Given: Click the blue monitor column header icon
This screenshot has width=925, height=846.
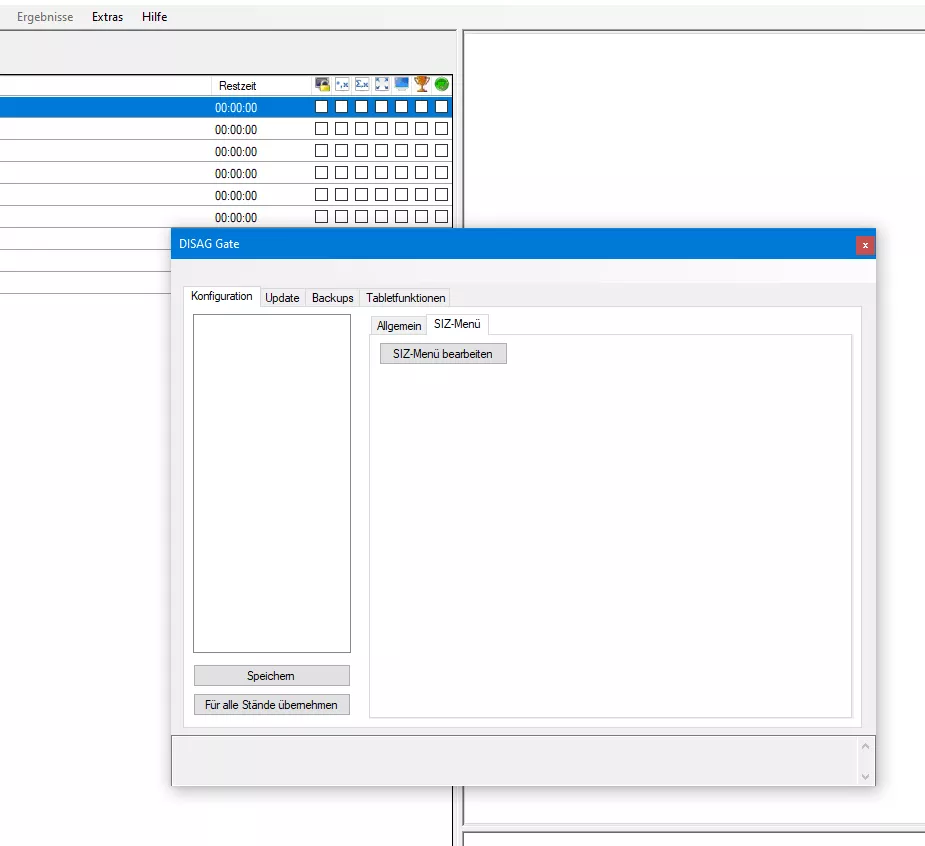Looking at the screenshot, I should tap(402, 85).
